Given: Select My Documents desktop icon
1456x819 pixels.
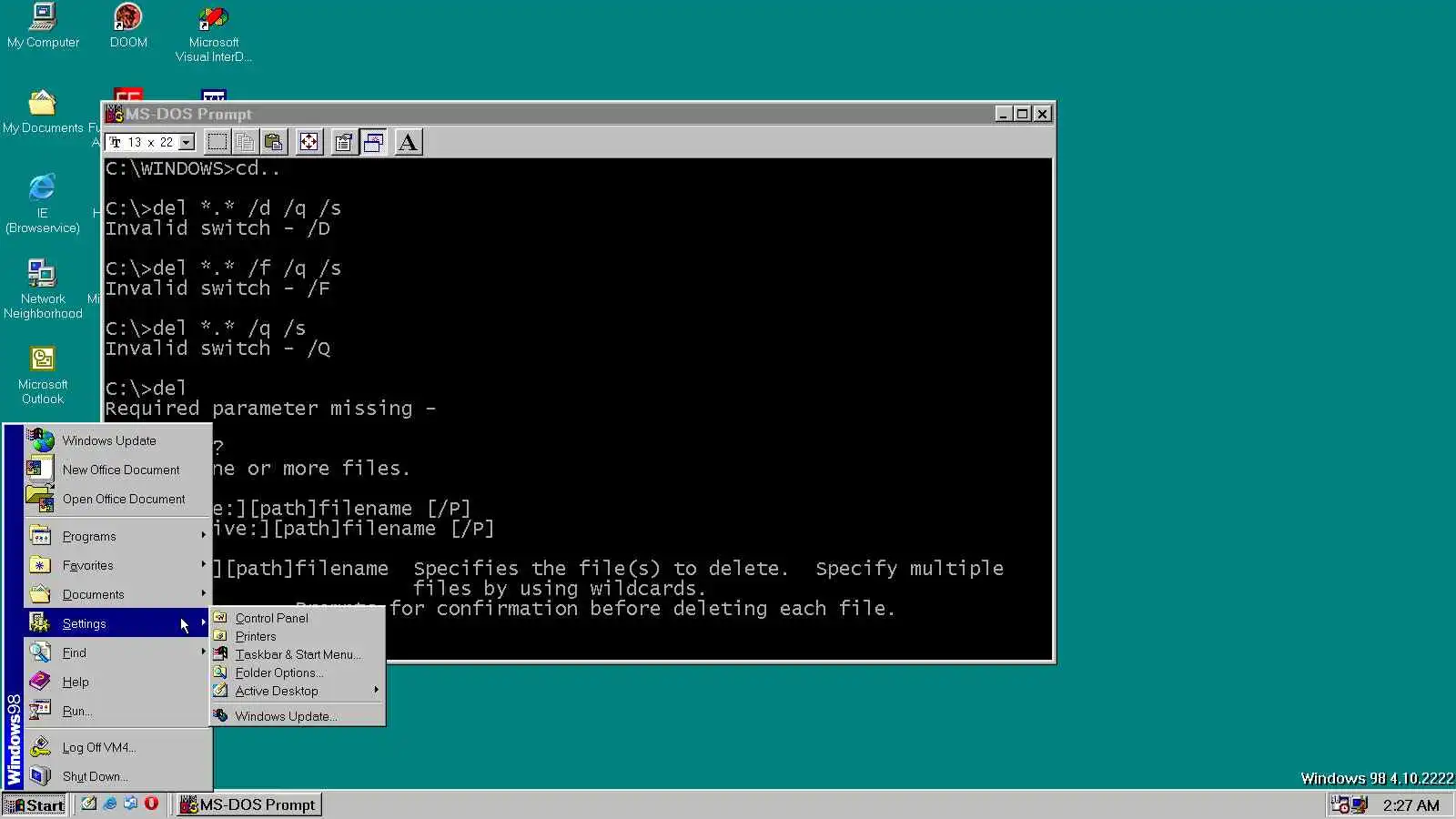Looking at the screenshot, I should pyautogui.click(x=43, y=112).
